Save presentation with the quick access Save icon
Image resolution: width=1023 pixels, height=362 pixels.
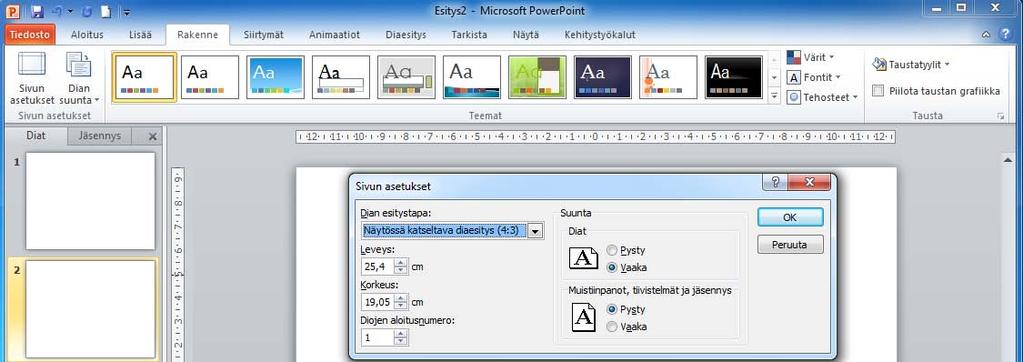pyautogui.click(x=37, y=11)
